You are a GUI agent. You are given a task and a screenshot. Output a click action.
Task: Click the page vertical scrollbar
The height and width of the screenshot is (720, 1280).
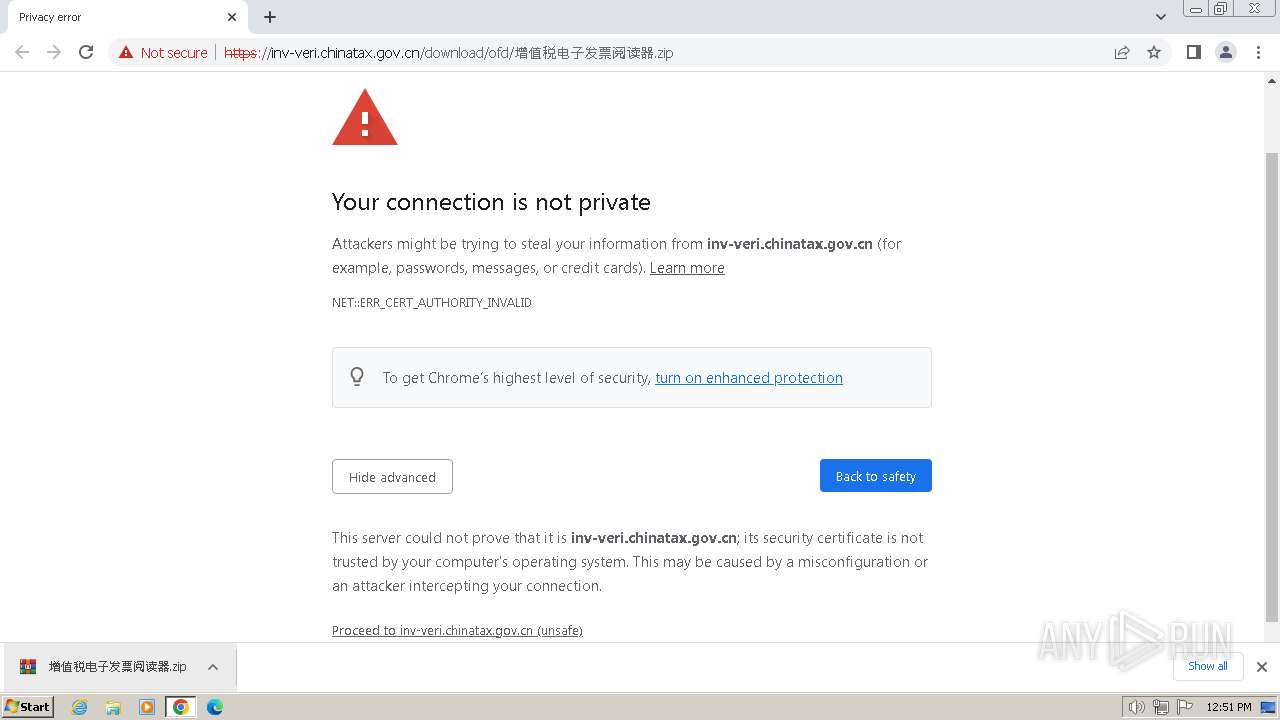click(x=1272, y=385)
